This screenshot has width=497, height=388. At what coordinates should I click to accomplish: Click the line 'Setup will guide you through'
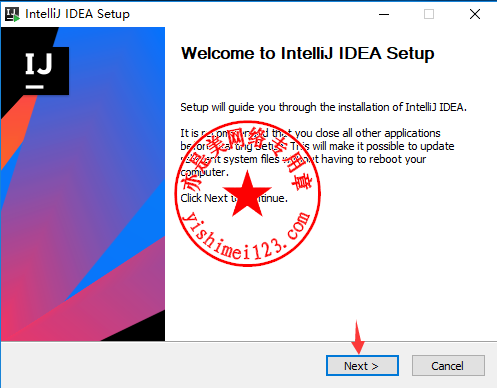tap(323, 107)
